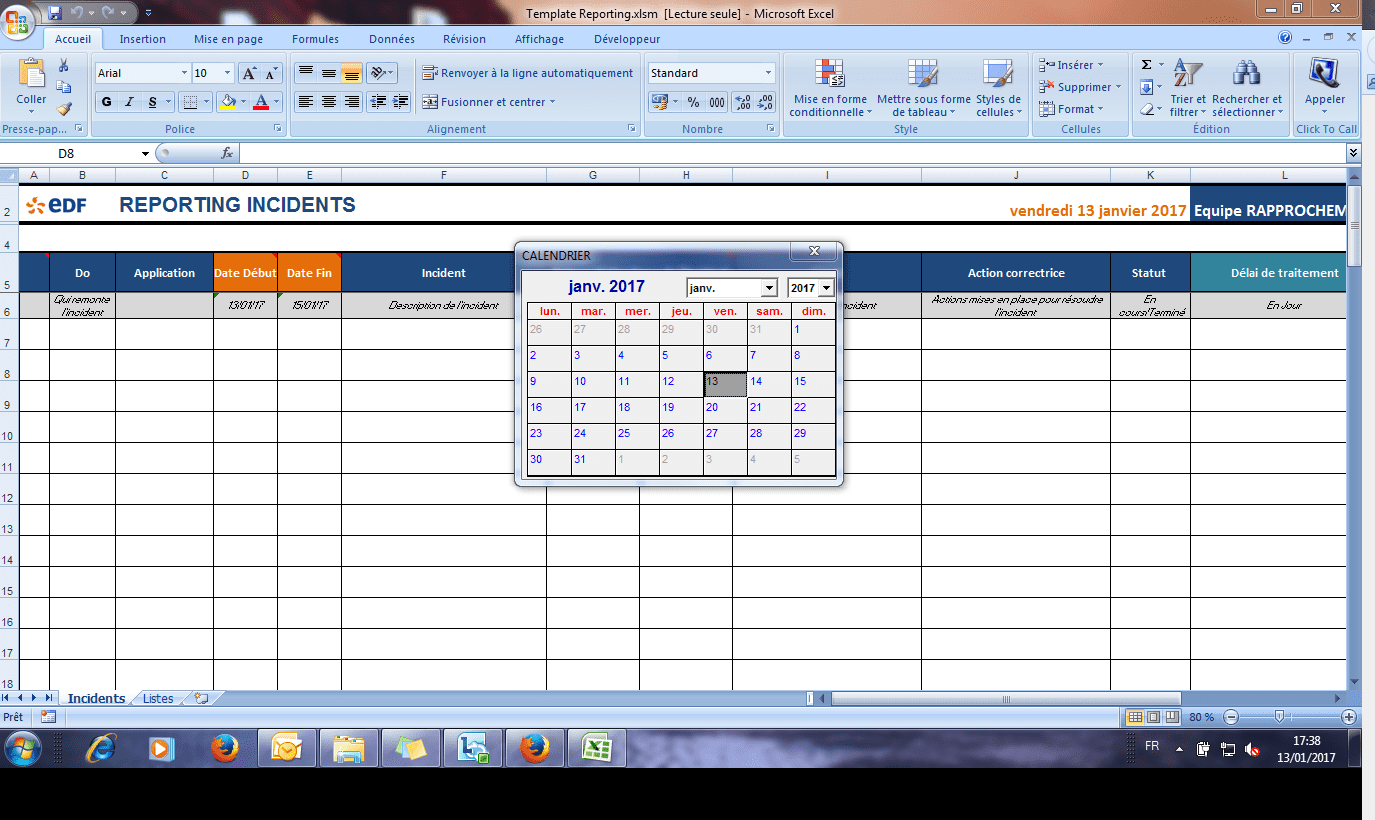Image resolution: width=1375 pixels, height=820 pixels.
Task: Increase font size with the large A
Action: point(249,73)
